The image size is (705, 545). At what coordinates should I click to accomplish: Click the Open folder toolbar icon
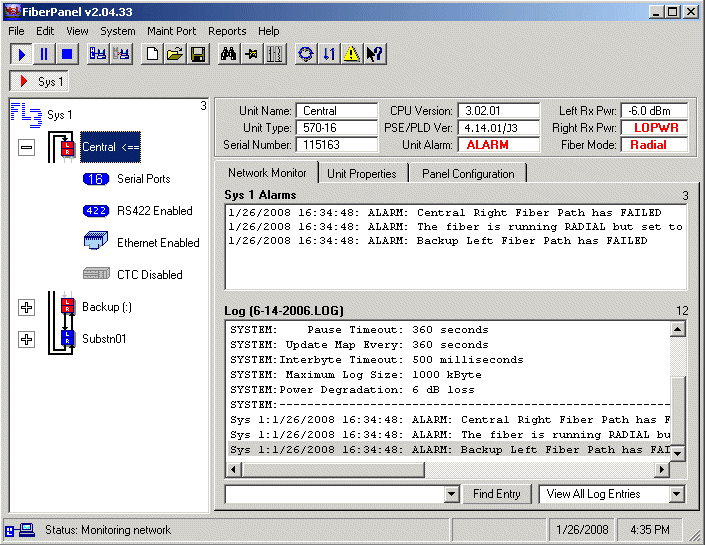click(175, 54)
